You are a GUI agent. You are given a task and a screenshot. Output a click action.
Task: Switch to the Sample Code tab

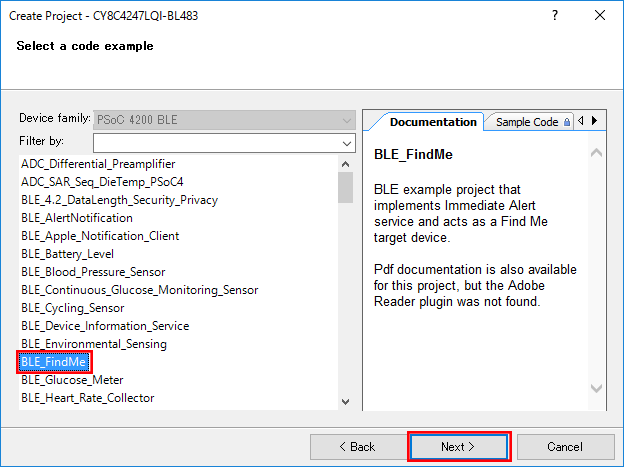526,122
